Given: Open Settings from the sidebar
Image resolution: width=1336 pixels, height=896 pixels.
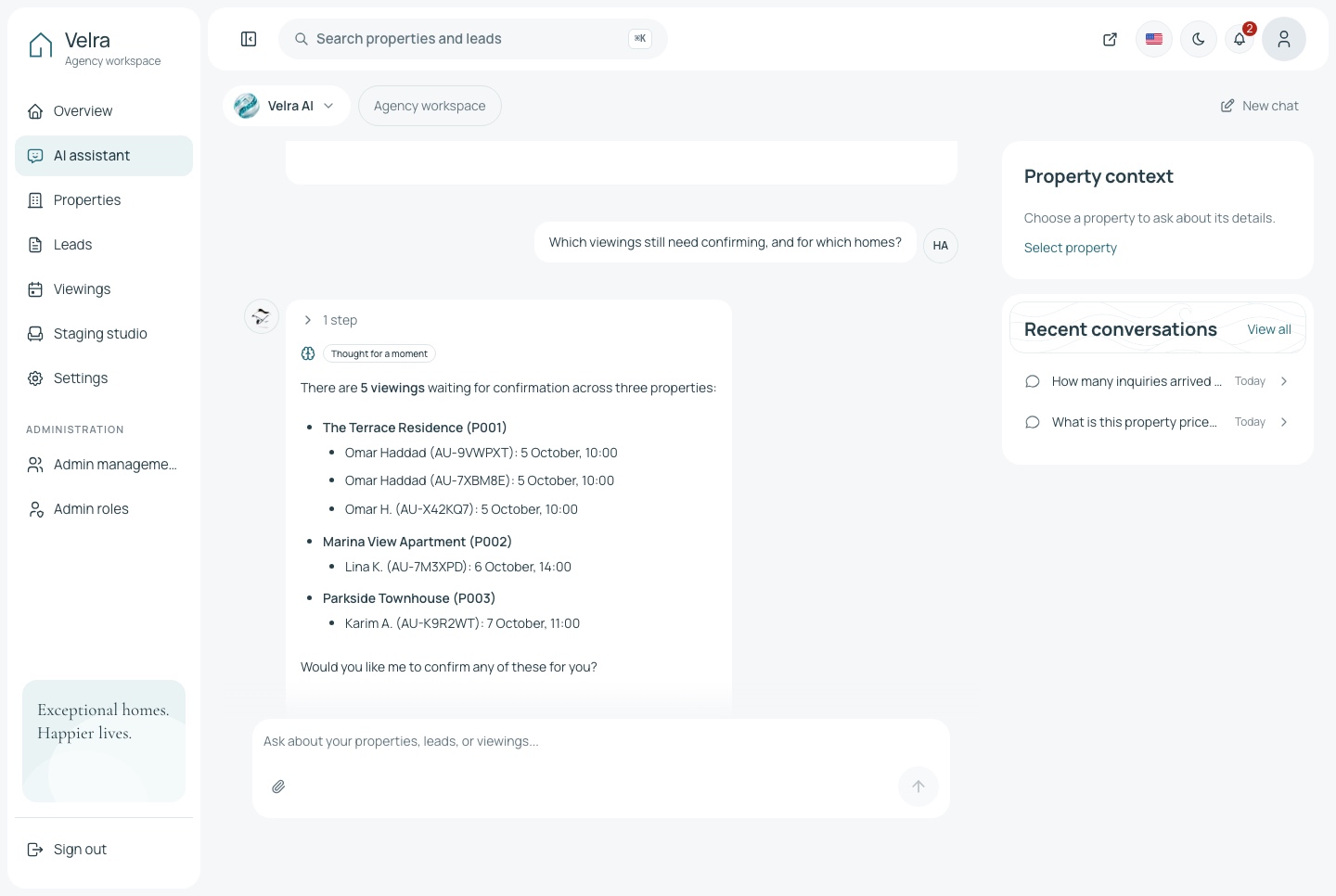Looking at the screenshot, I should [x=104, y=378].
